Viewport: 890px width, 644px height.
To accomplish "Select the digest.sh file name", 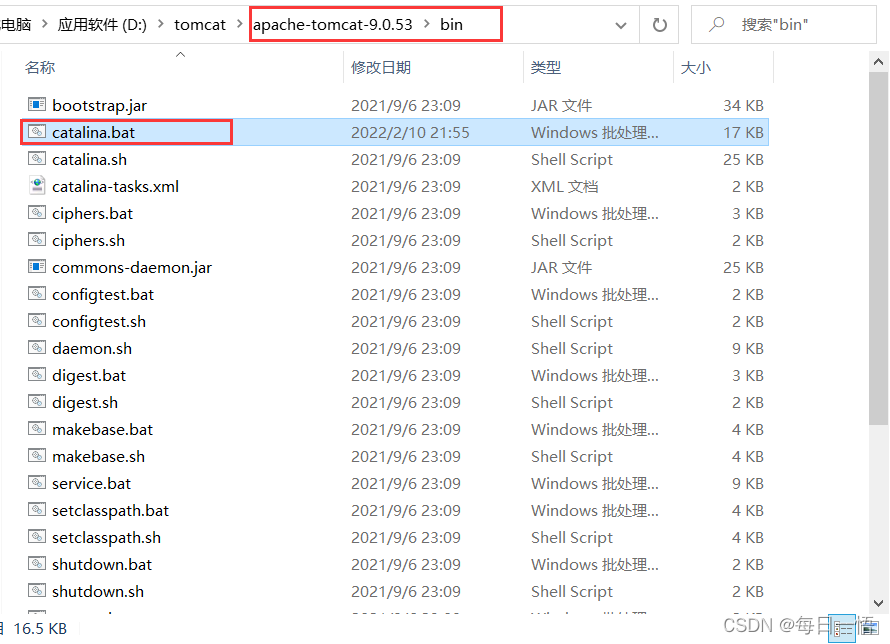I will 85,403.
